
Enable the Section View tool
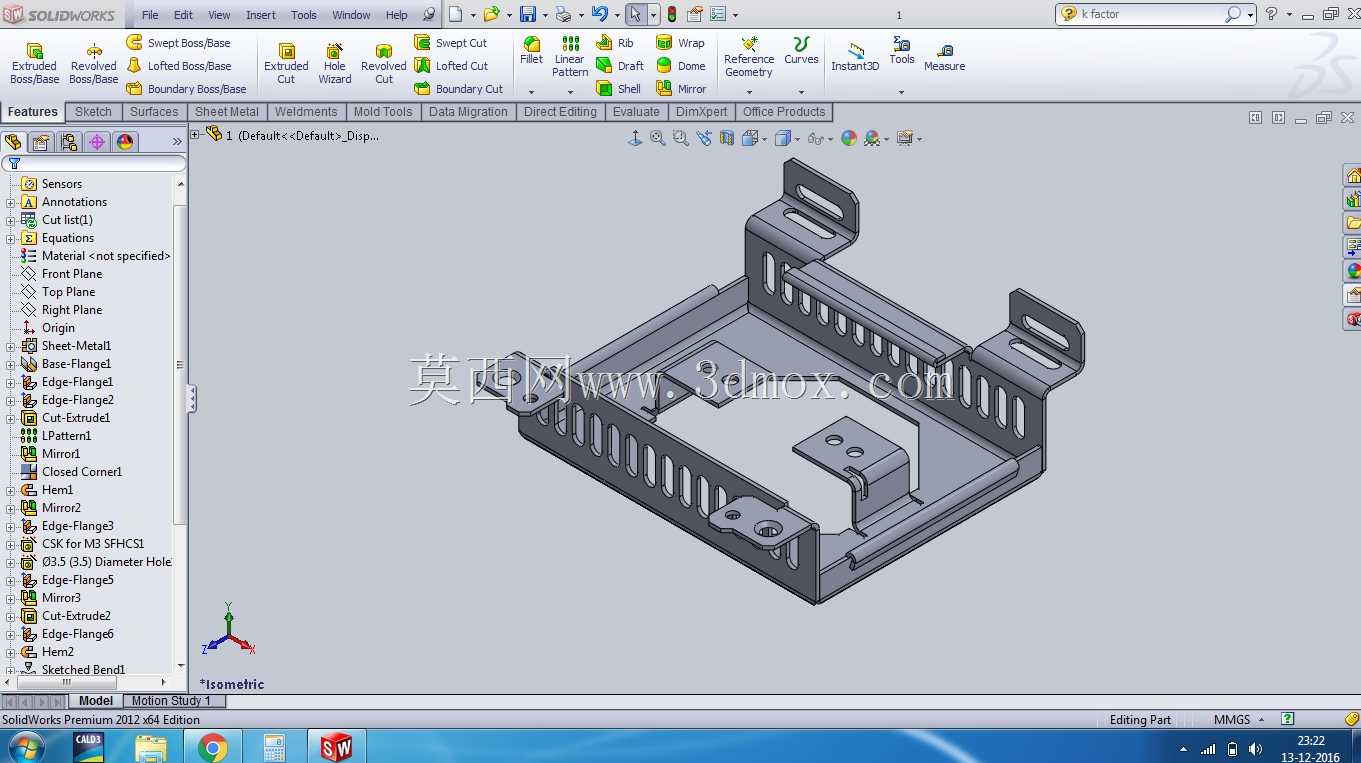pyautogui.click(x=728, y=139)
